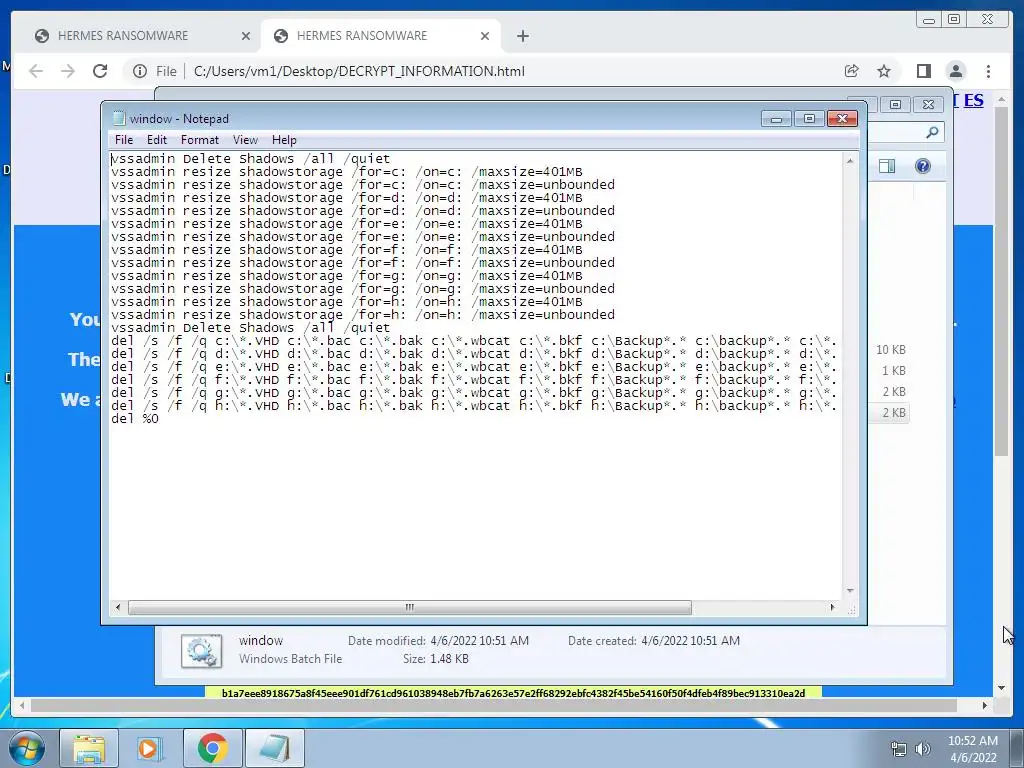1024x768 pixels.
Task: Click the yellow hash string at page bottom
Action: [x=513, y=693]
